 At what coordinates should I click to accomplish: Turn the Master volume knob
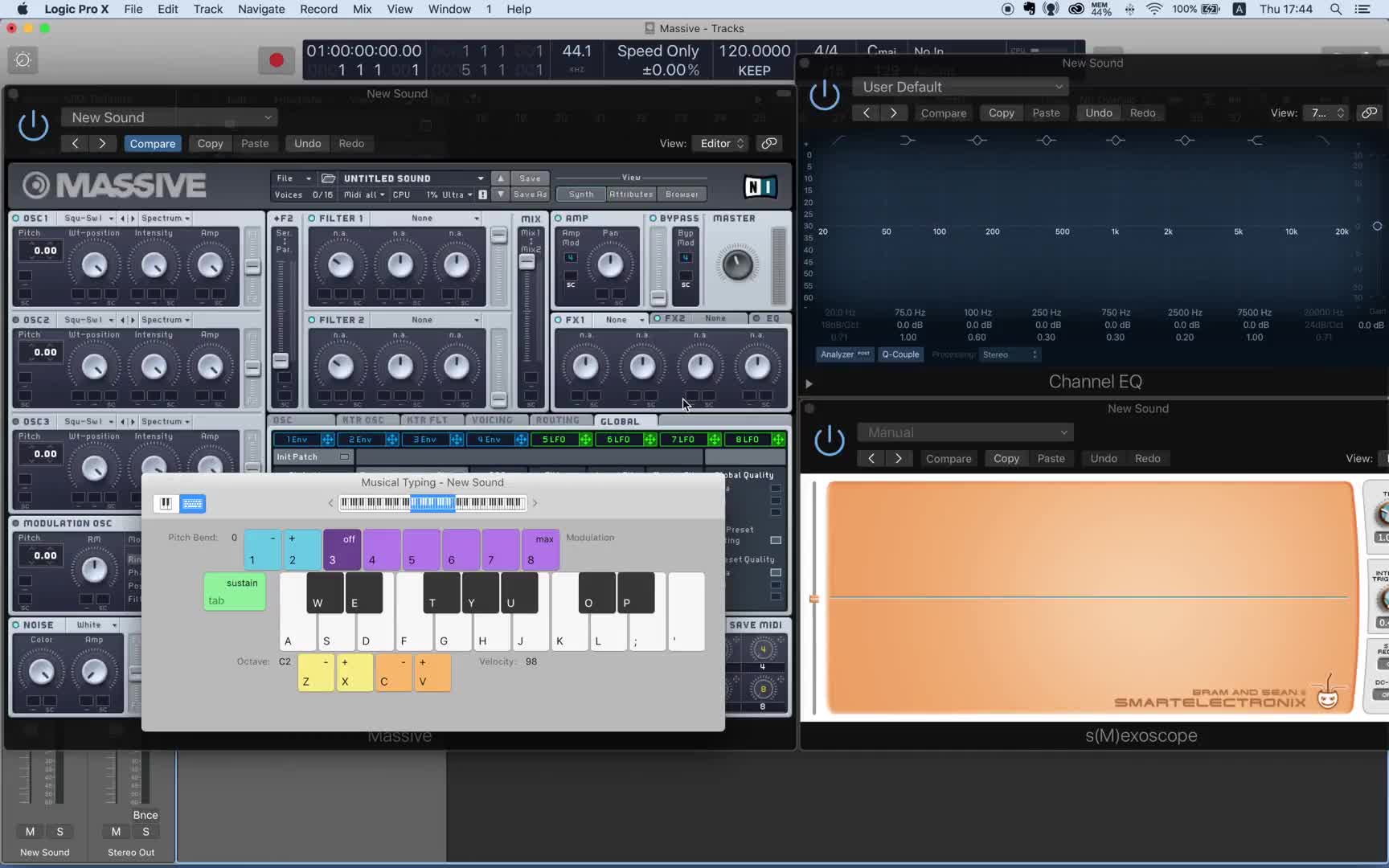pos(736,264)
